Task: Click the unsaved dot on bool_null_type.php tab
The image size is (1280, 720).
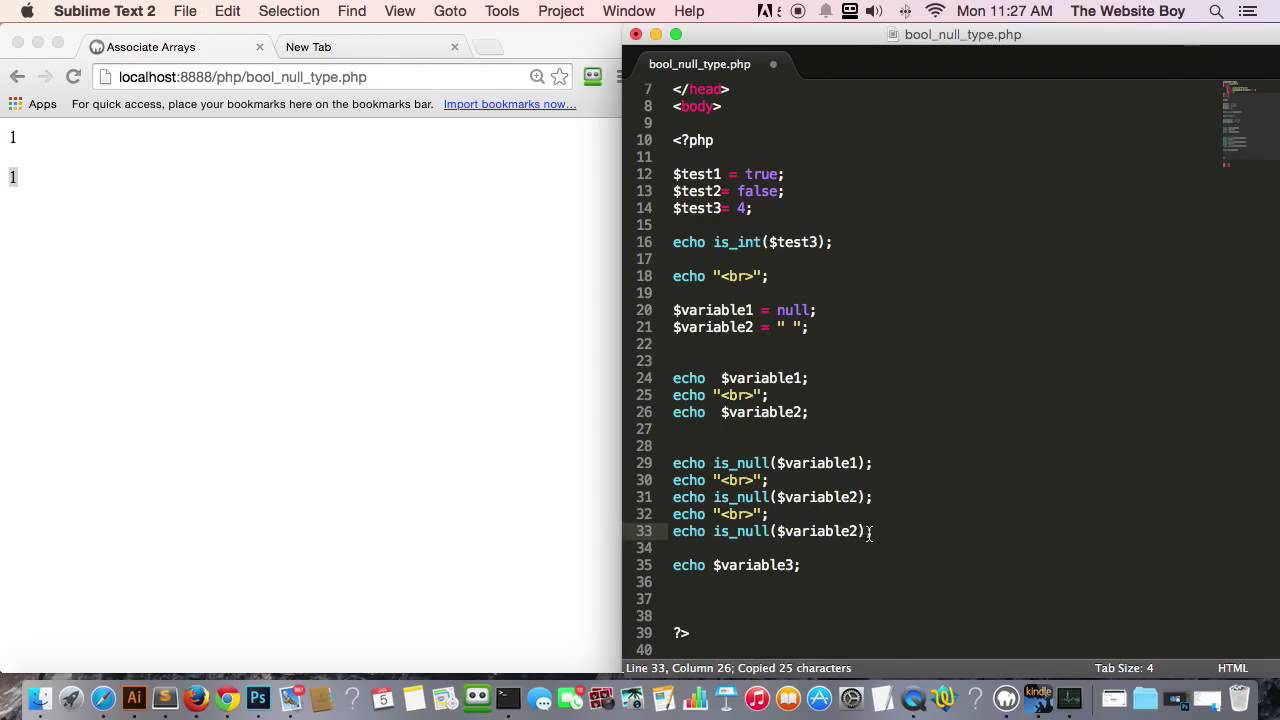Action: [773, 64]
